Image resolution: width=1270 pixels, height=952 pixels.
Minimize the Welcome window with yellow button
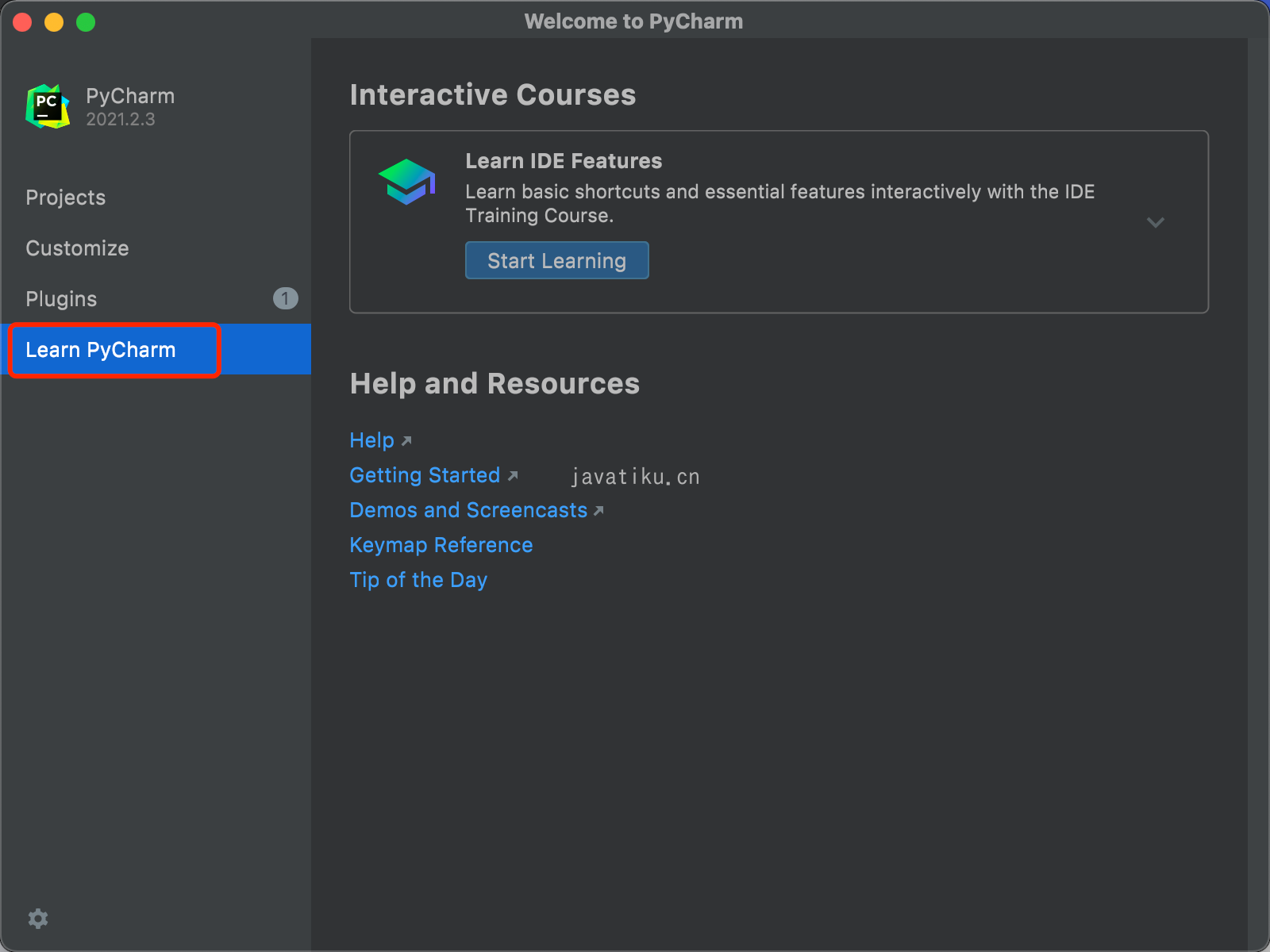tap(54, 22)
